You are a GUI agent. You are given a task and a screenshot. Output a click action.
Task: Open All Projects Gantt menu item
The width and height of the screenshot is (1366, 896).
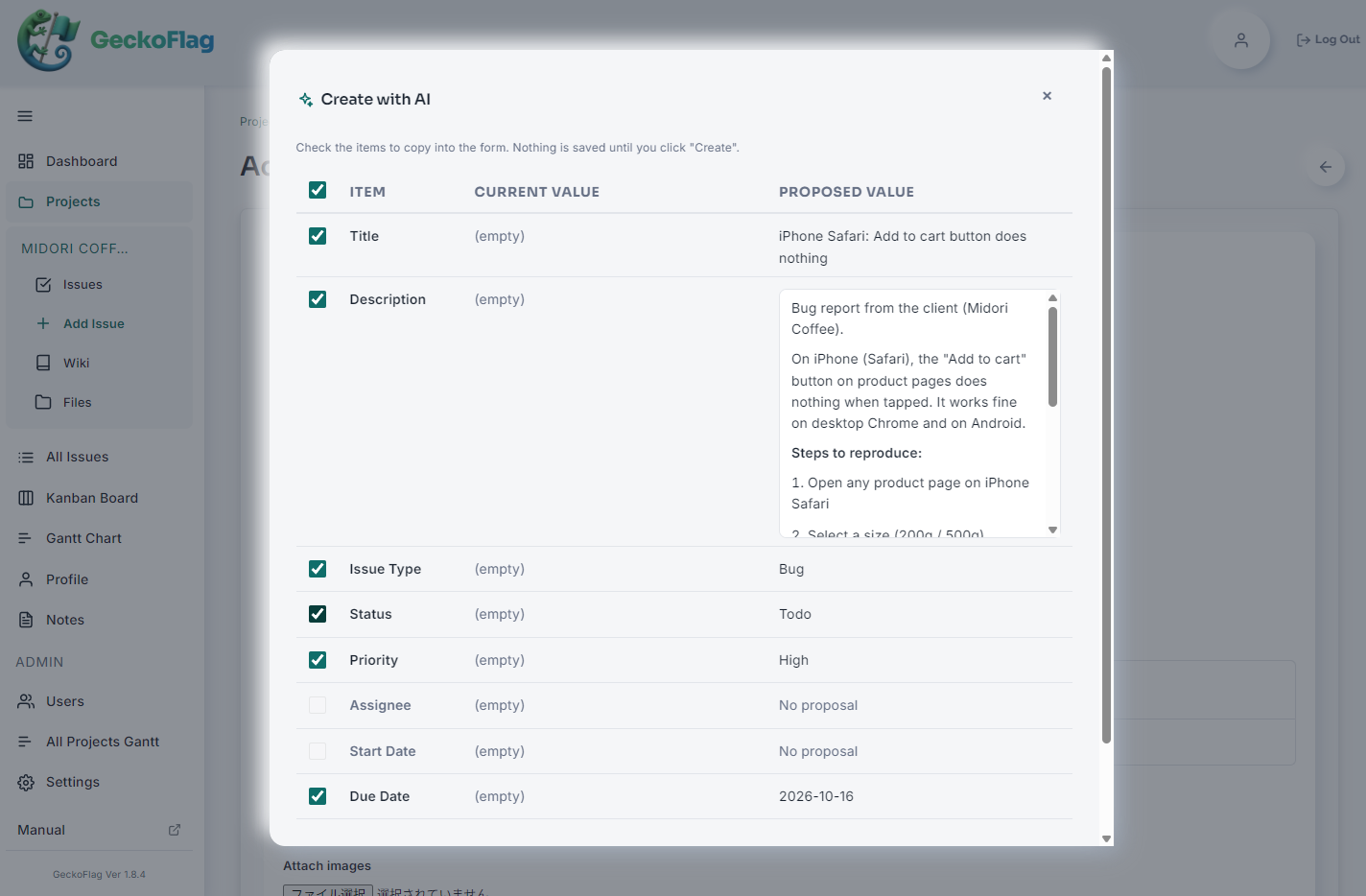click(x=99, y=742)
